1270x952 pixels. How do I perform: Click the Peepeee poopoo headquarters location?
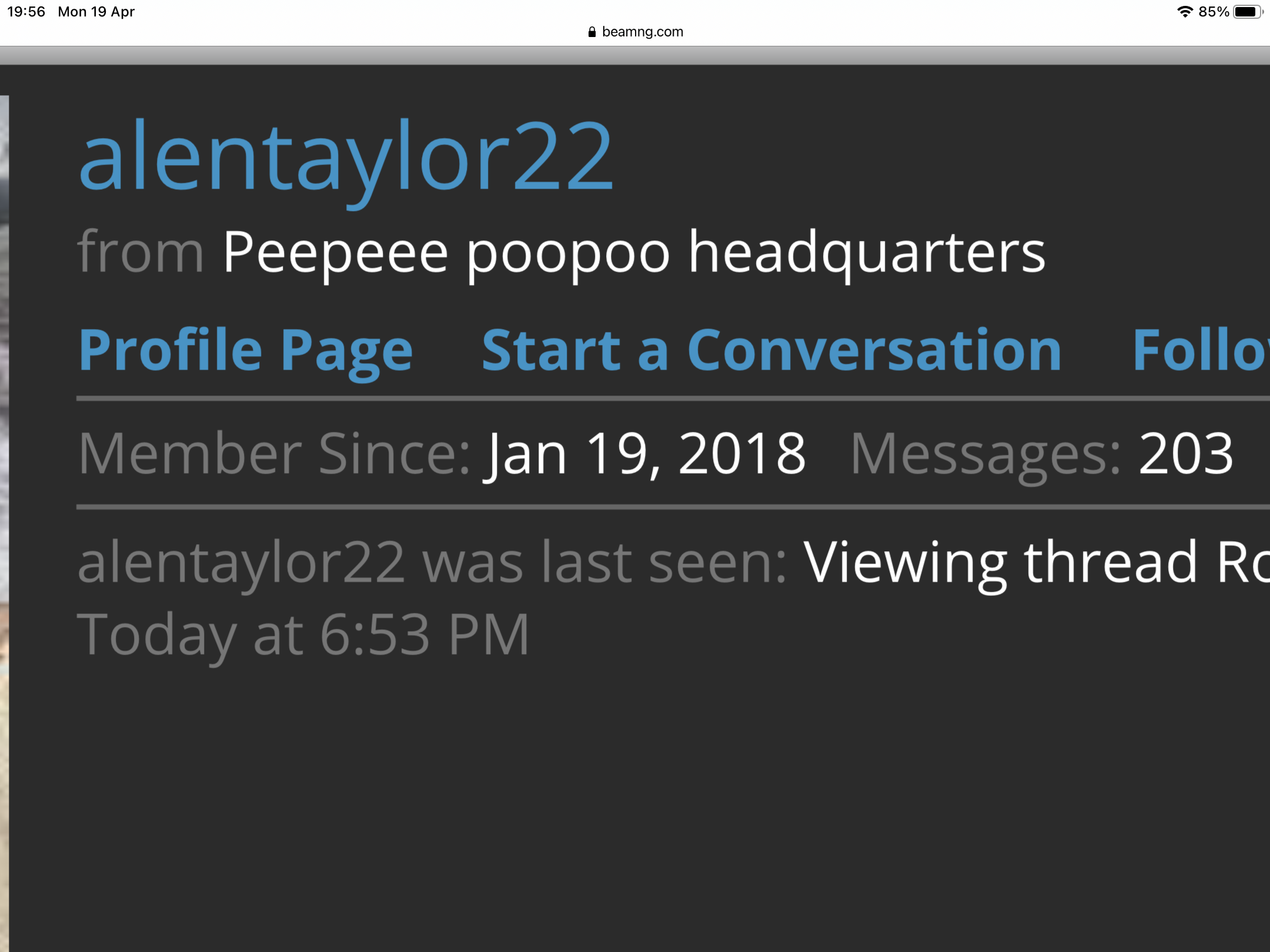click(x=634, y=254)
